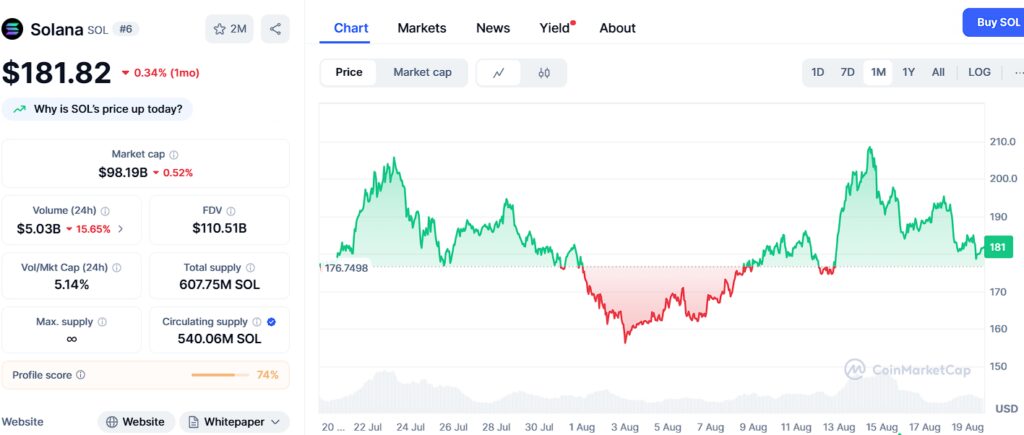
Task: Click the Website link button
Action: pyautogui.click(x=136, y=422)
